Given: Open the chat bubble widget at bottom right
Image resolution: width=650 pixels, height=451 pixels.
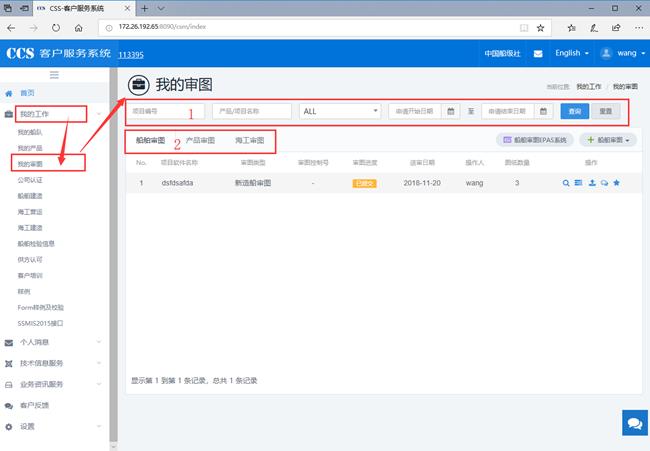Looking at the screenshot, I should point(634,424).
